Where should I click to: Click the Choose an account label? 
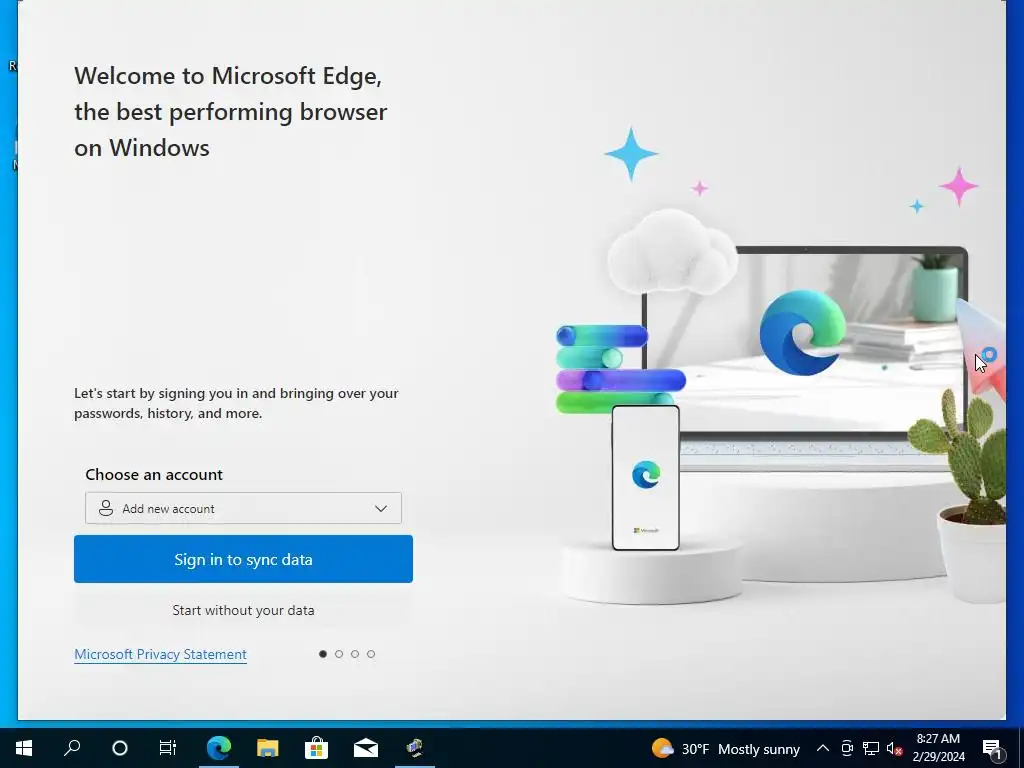pos(154,474)
